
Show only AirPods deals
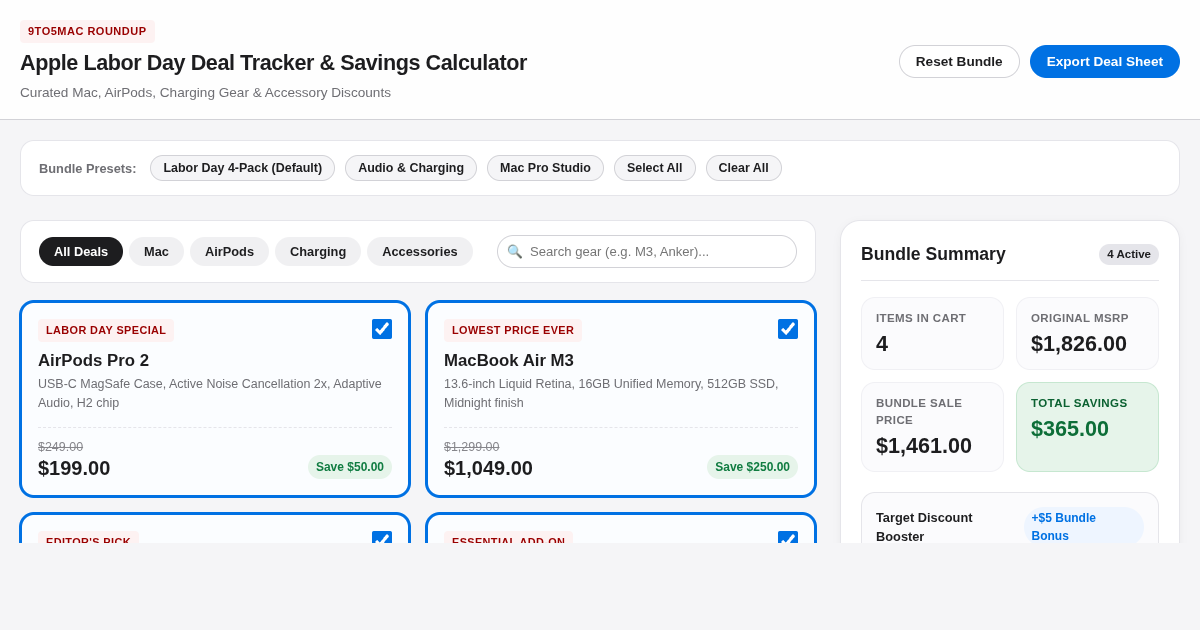pos(229,251)
